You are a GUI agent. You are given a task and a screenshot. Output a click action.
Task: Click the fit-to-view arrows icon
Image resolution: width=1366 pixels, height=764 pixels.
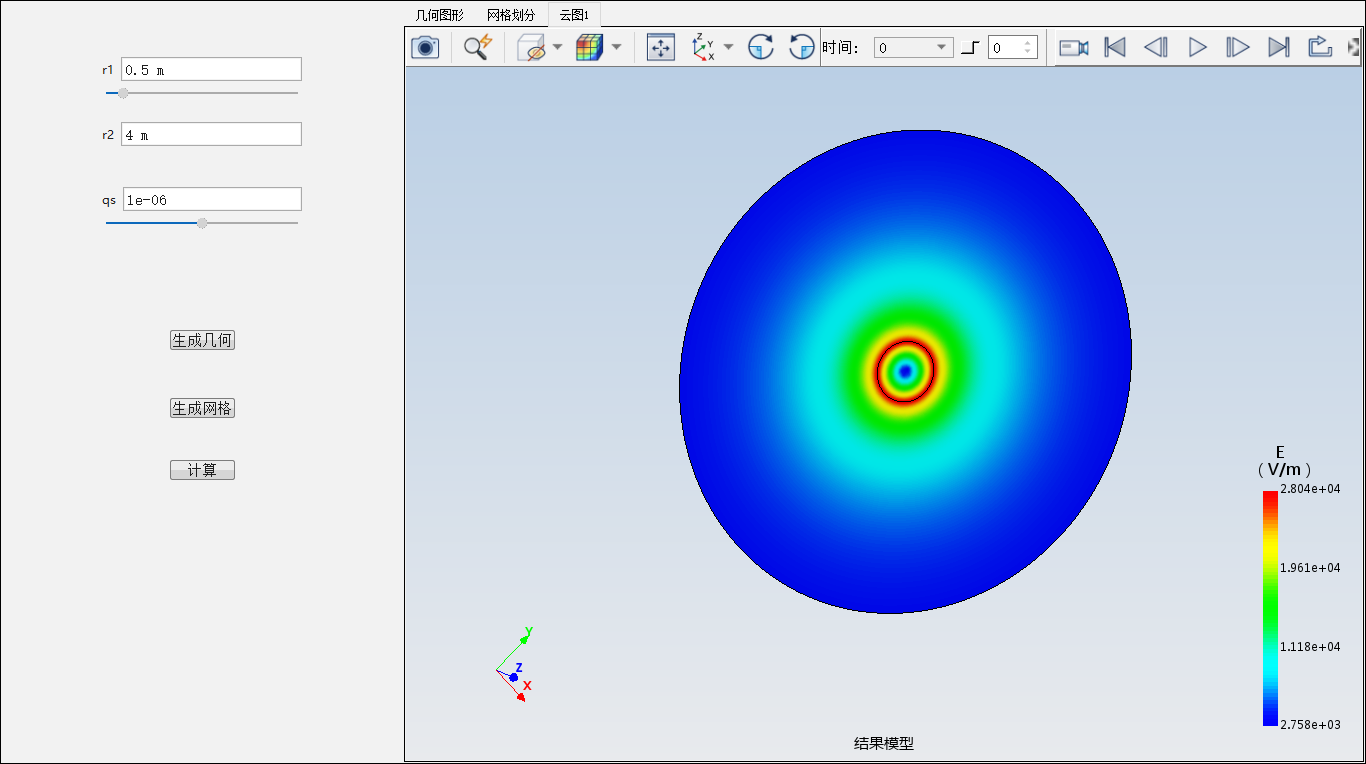coord(661,47)
